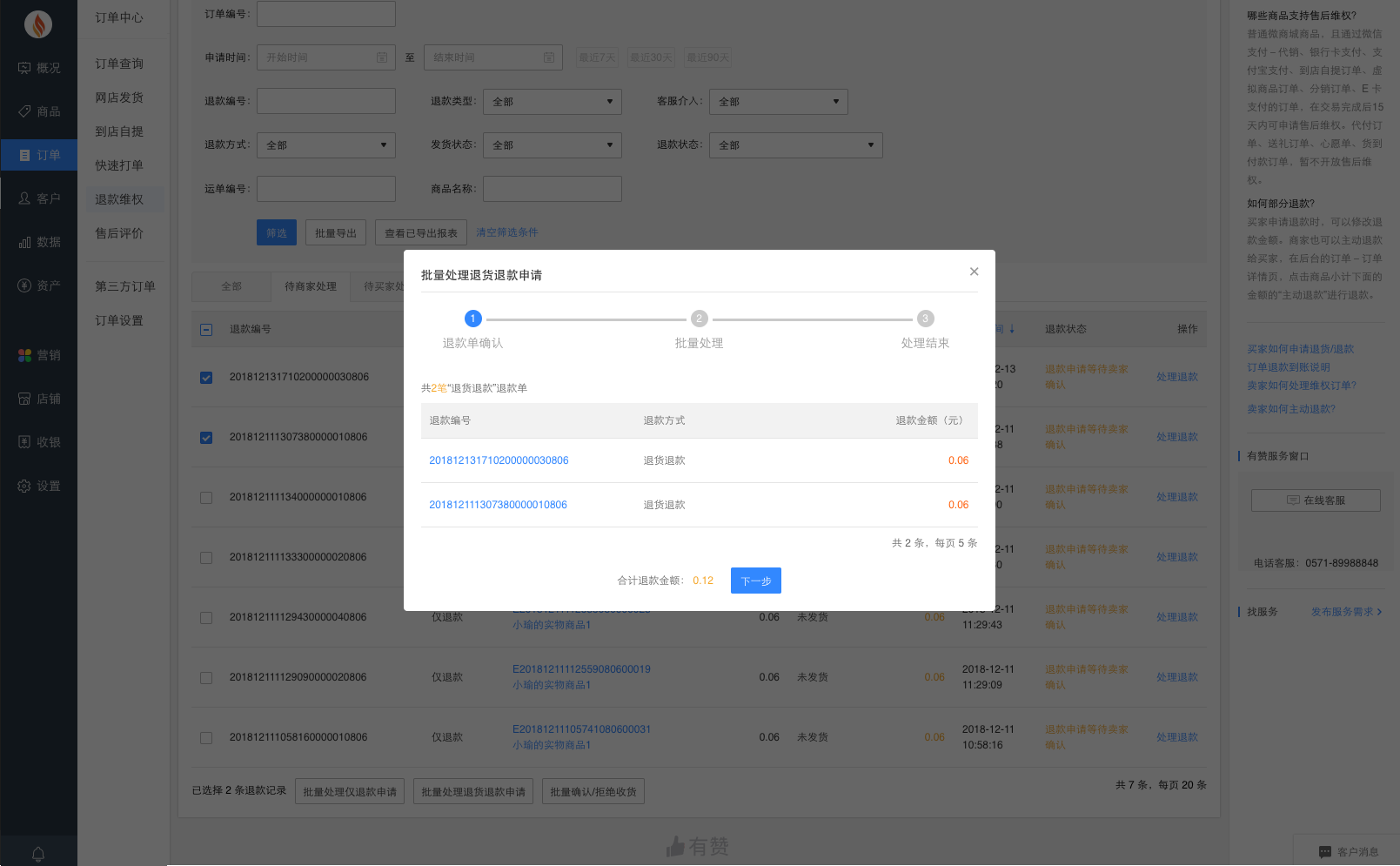
Task: Open refund link 201812111307380000010806 in dialog
Action: [498, 505]
